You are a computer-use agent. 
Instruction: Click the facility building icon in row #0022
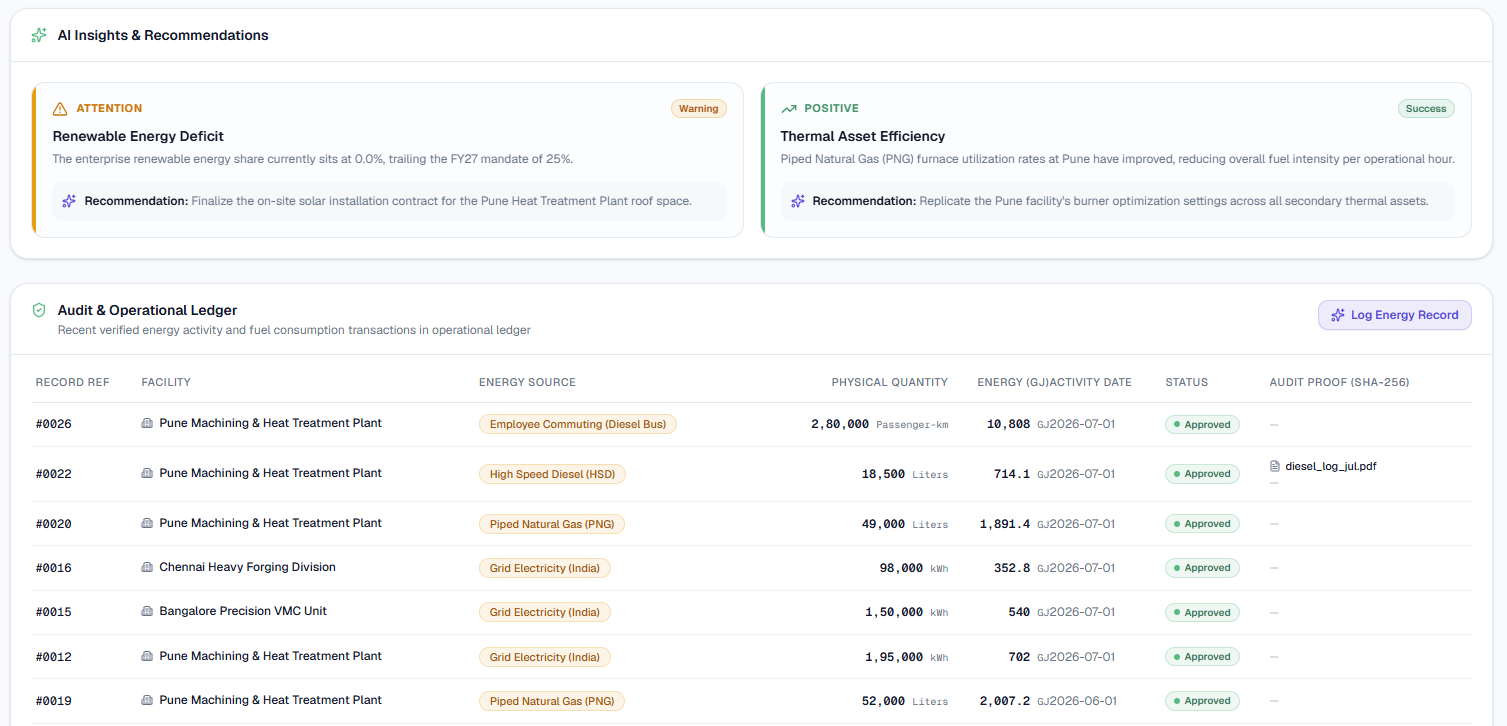tap(147, 473)
